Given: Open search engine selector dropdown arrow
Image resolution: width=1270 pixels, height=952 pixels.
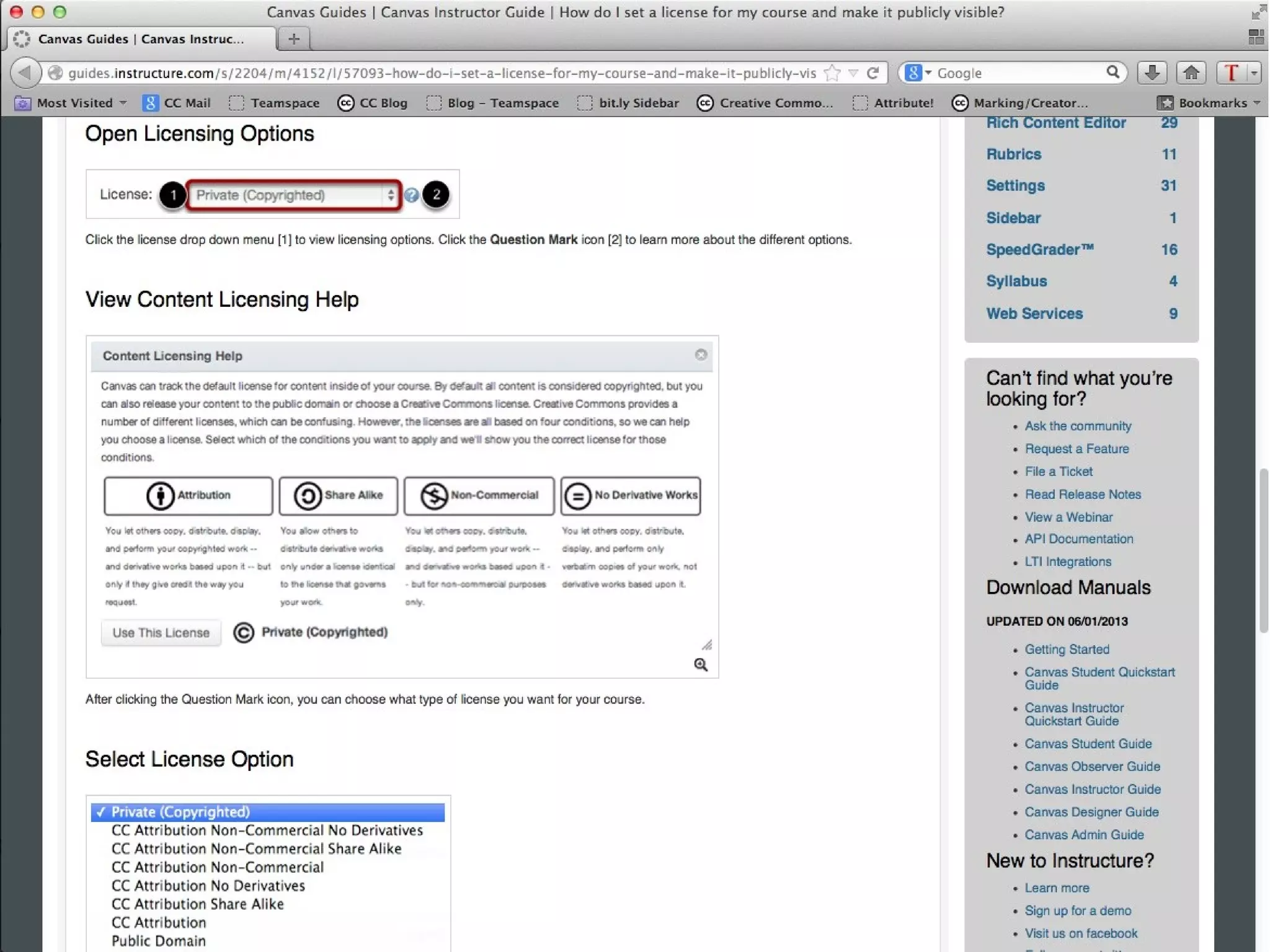Looking at the screenshot, I should (928, 73).
